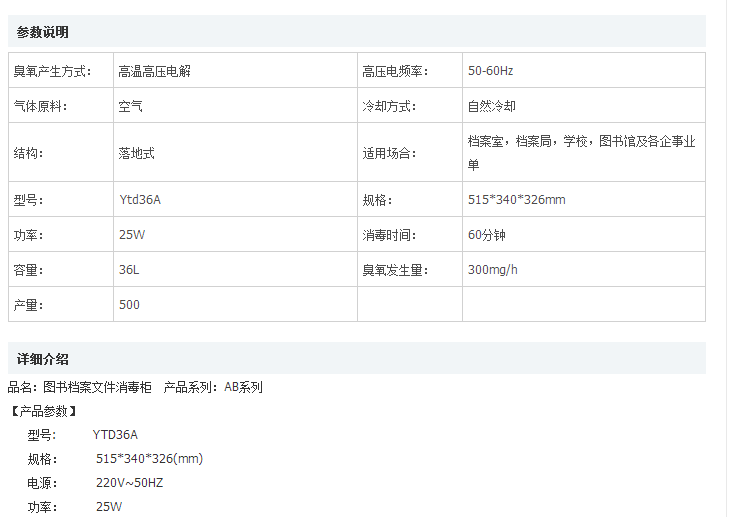This screenshot has width=741, height=517.
Task: Select the 36L capacity value
Action: click(x=129, y=270)
